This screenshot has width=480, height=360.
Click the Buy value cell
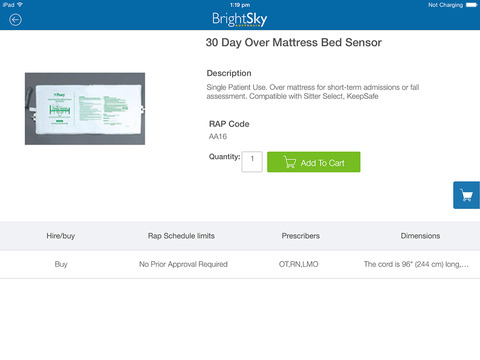(61, 264)
